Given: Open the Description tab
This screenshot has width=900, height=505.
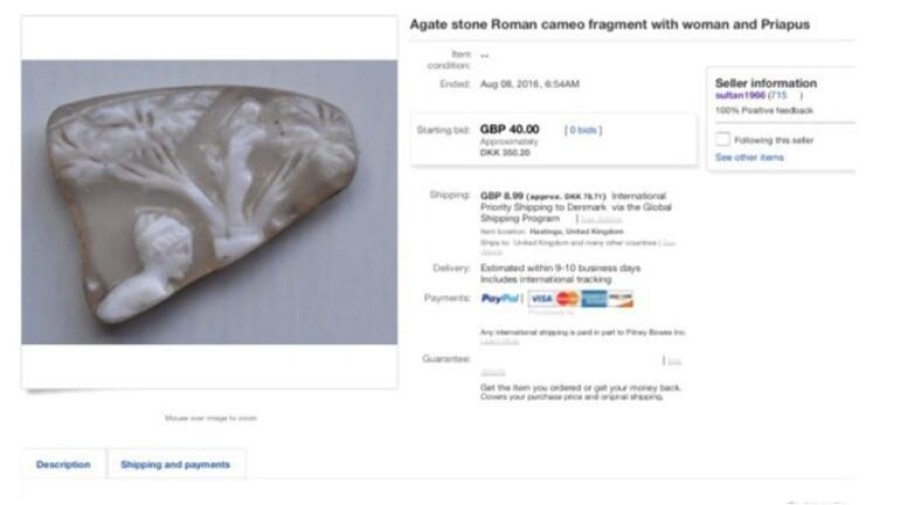Looking at the screenshot, I should 63,465.
